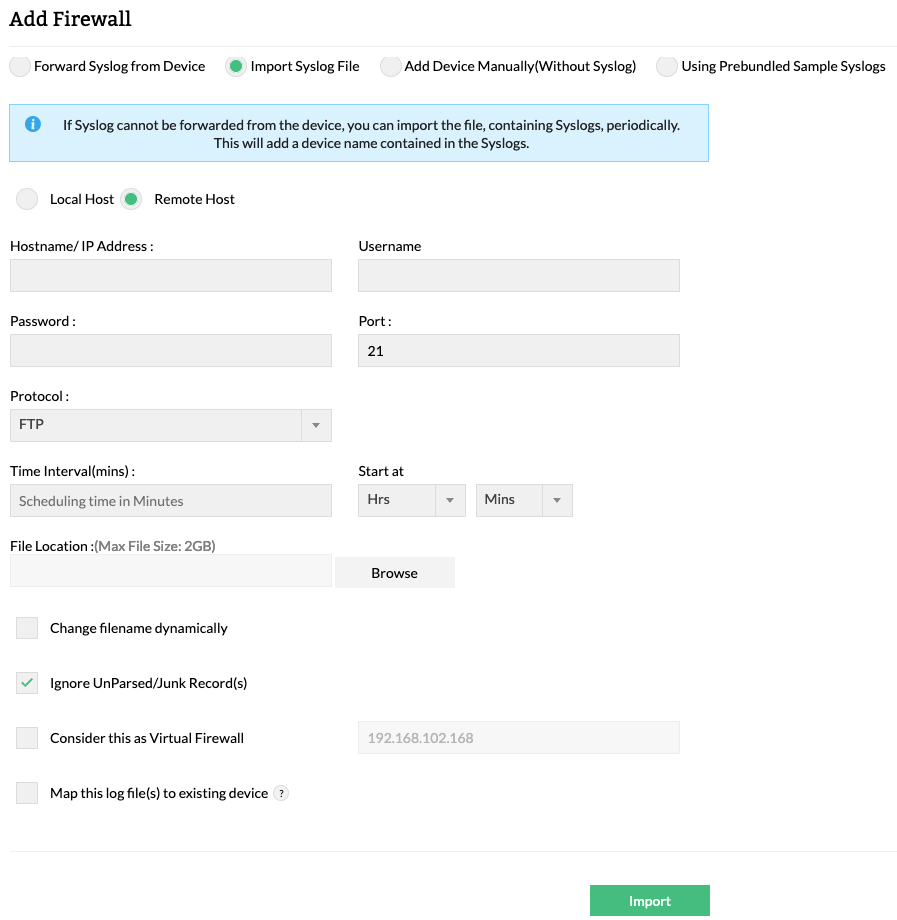897x920 pixels.
Task: Click the Browse button
Action: click(x=394, y=573)
